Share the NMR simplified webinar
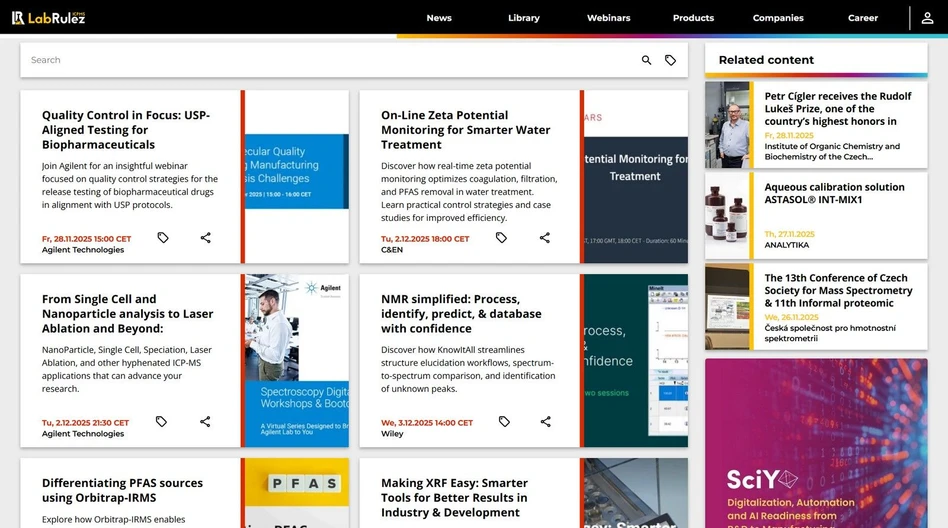This screenshot has width=948, height=528. tap(545, 422)
